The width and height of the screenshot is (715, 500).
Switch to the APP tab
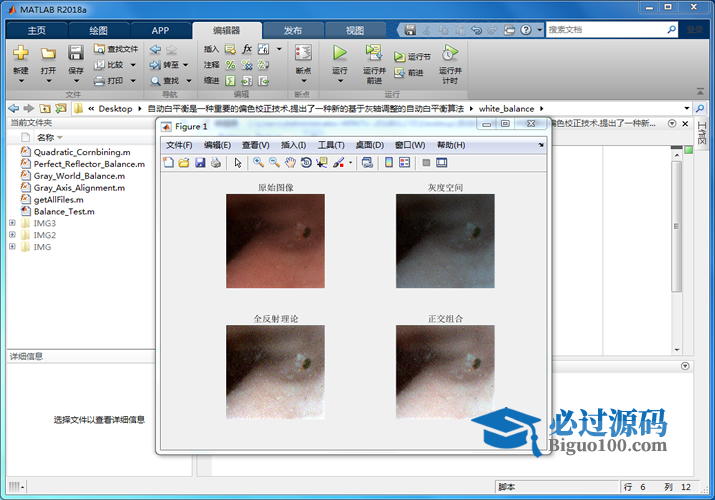tap(160, 31)
